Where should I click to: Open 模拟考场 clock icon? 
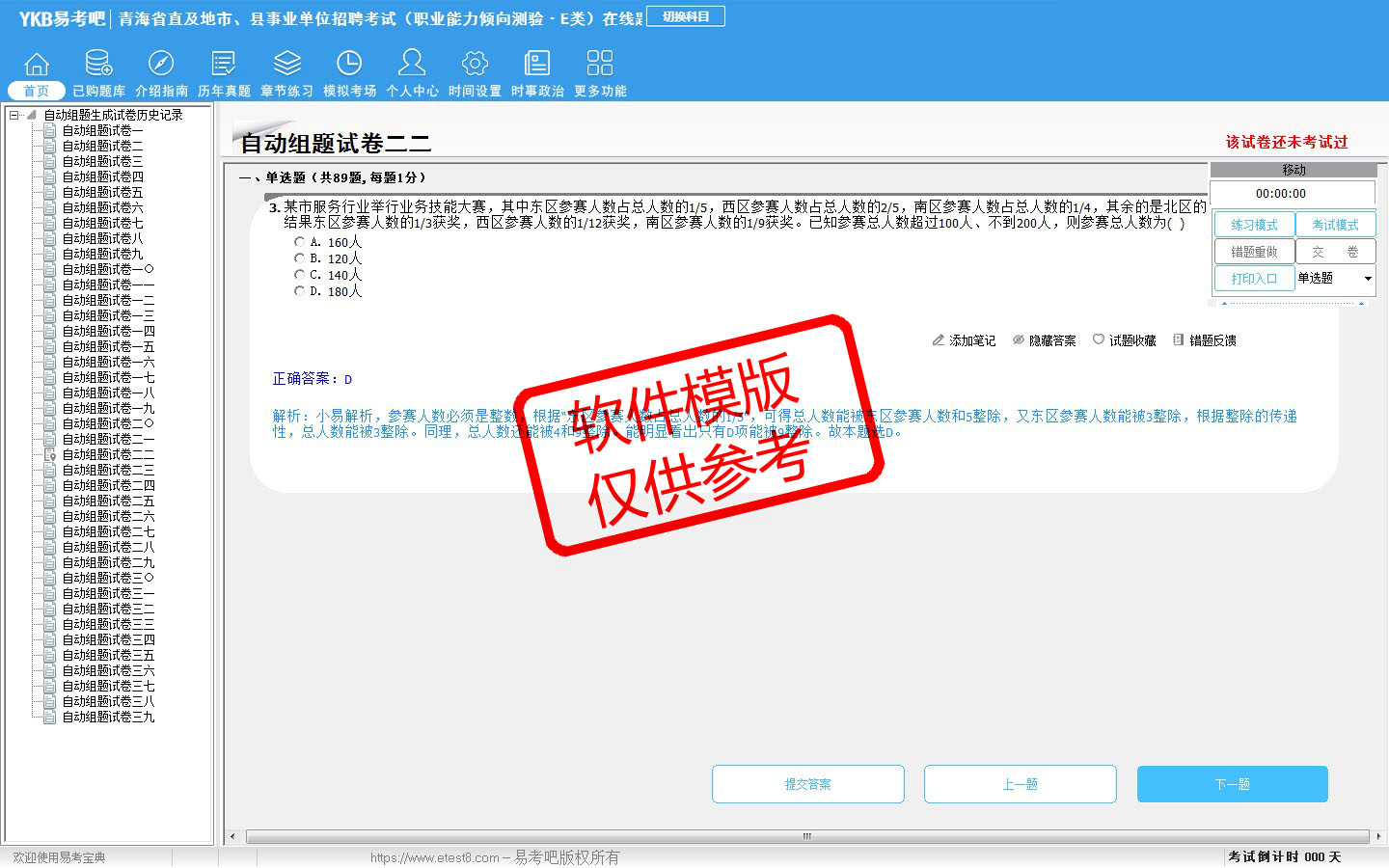tap(349, 64)
